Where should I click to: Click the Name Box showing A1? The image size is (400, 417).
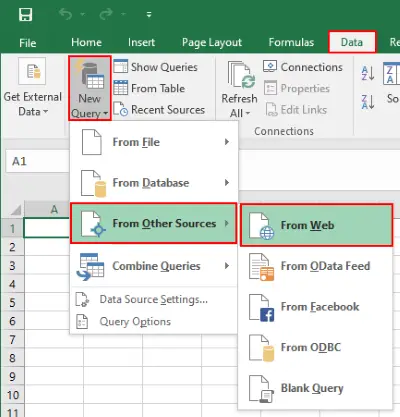37,161
